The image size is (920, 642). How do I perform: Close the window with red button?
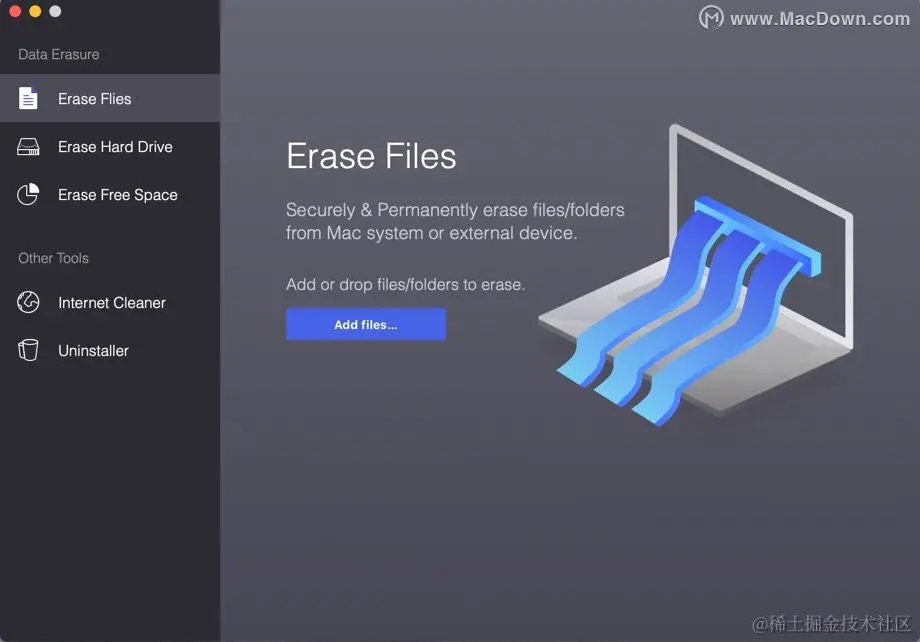[15, 11]
